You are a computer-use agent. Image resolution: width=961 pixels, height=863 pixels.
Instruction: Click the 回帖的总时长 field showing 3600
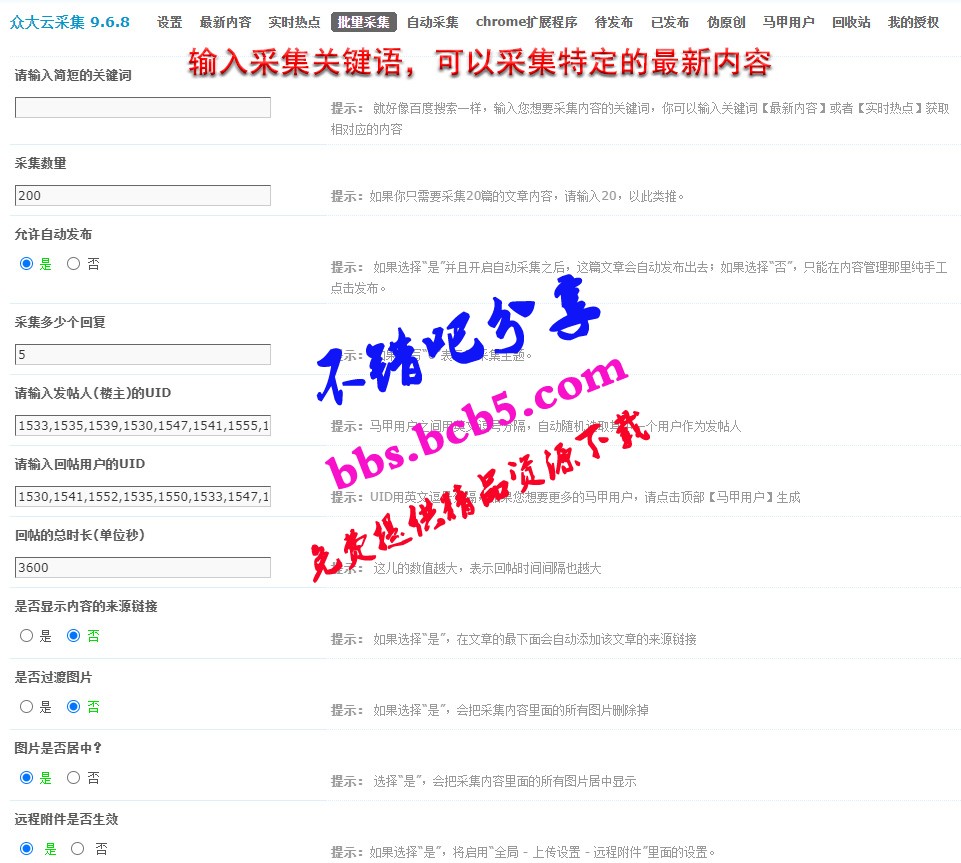pos(143,568)
